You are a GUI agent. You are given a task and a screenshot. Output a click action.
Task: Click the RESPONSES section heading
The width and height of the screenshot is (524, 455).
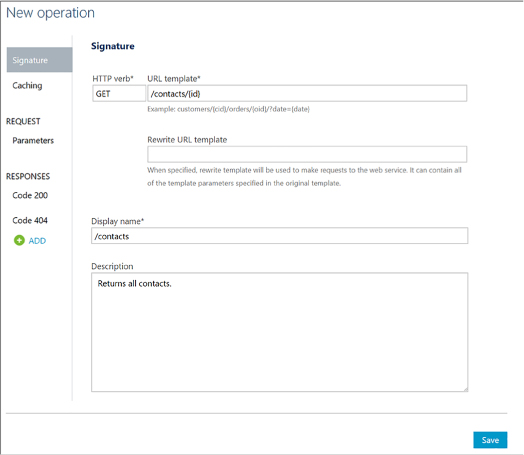coord(28,176)
